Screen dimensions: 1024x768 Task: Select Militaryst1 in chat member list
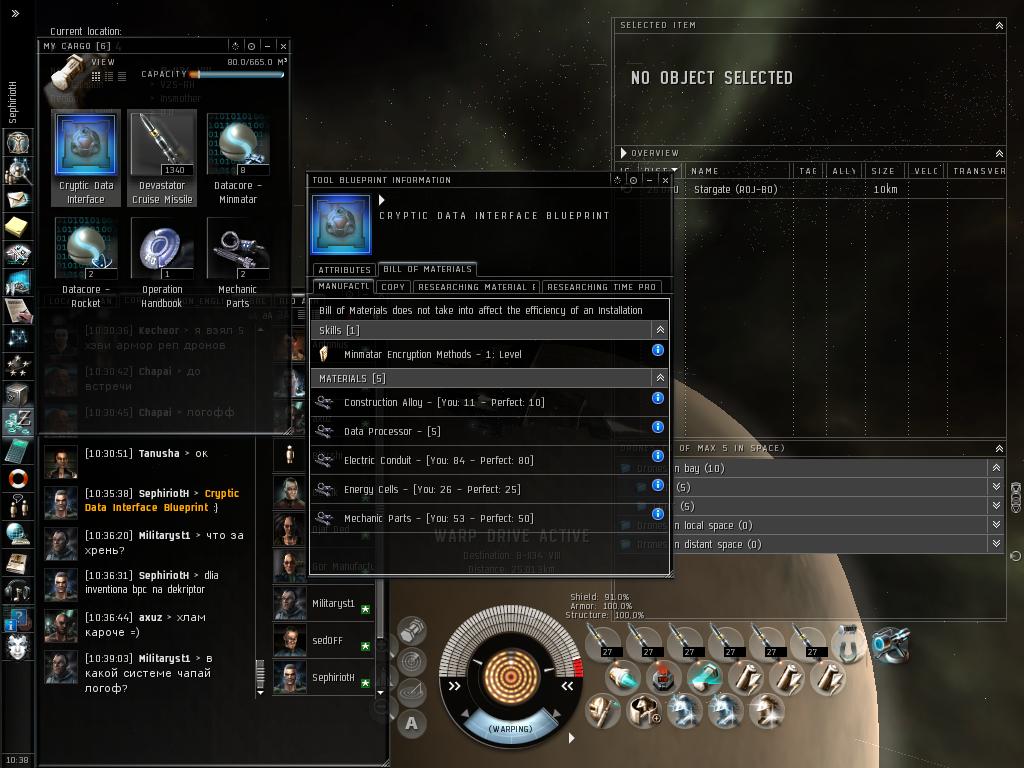click(323, 603)
